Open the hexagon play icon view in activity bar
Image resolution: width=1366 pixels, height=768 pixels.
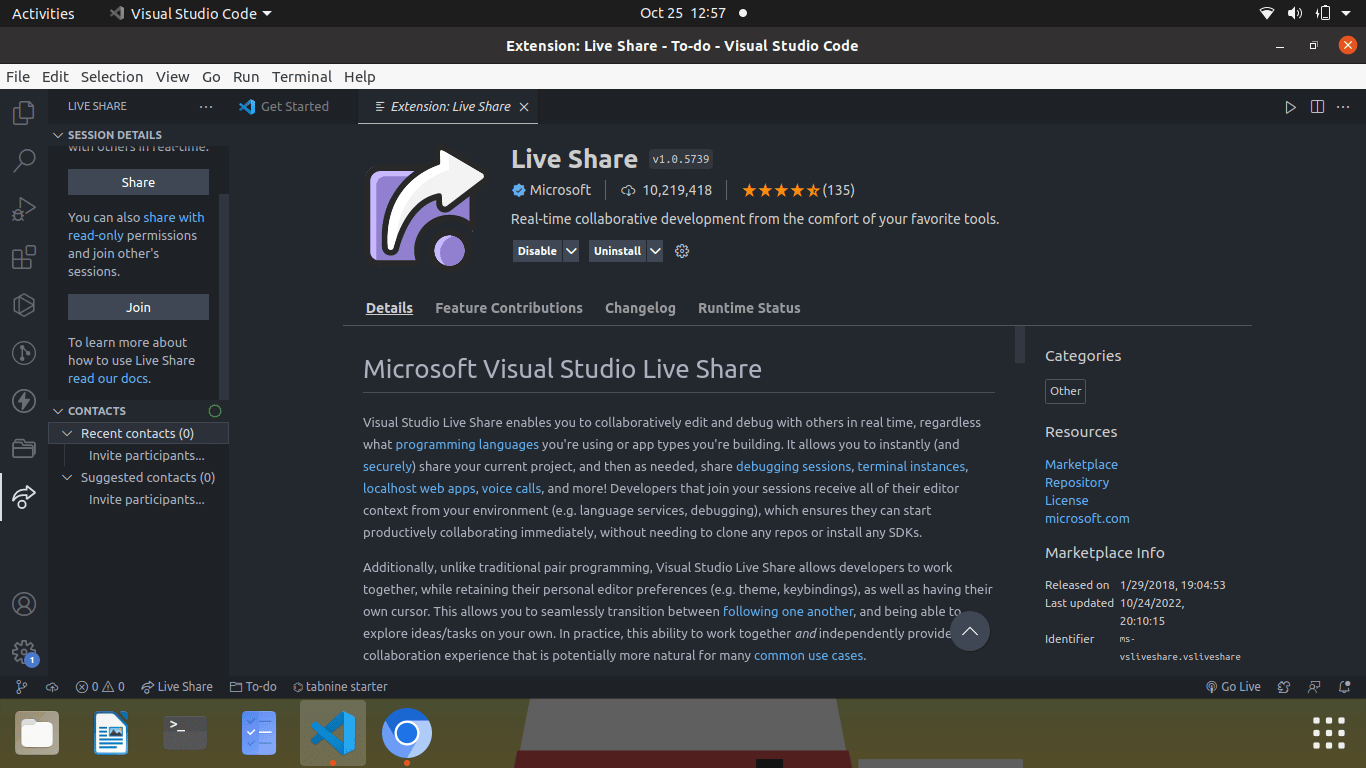(x=24, y=305)
